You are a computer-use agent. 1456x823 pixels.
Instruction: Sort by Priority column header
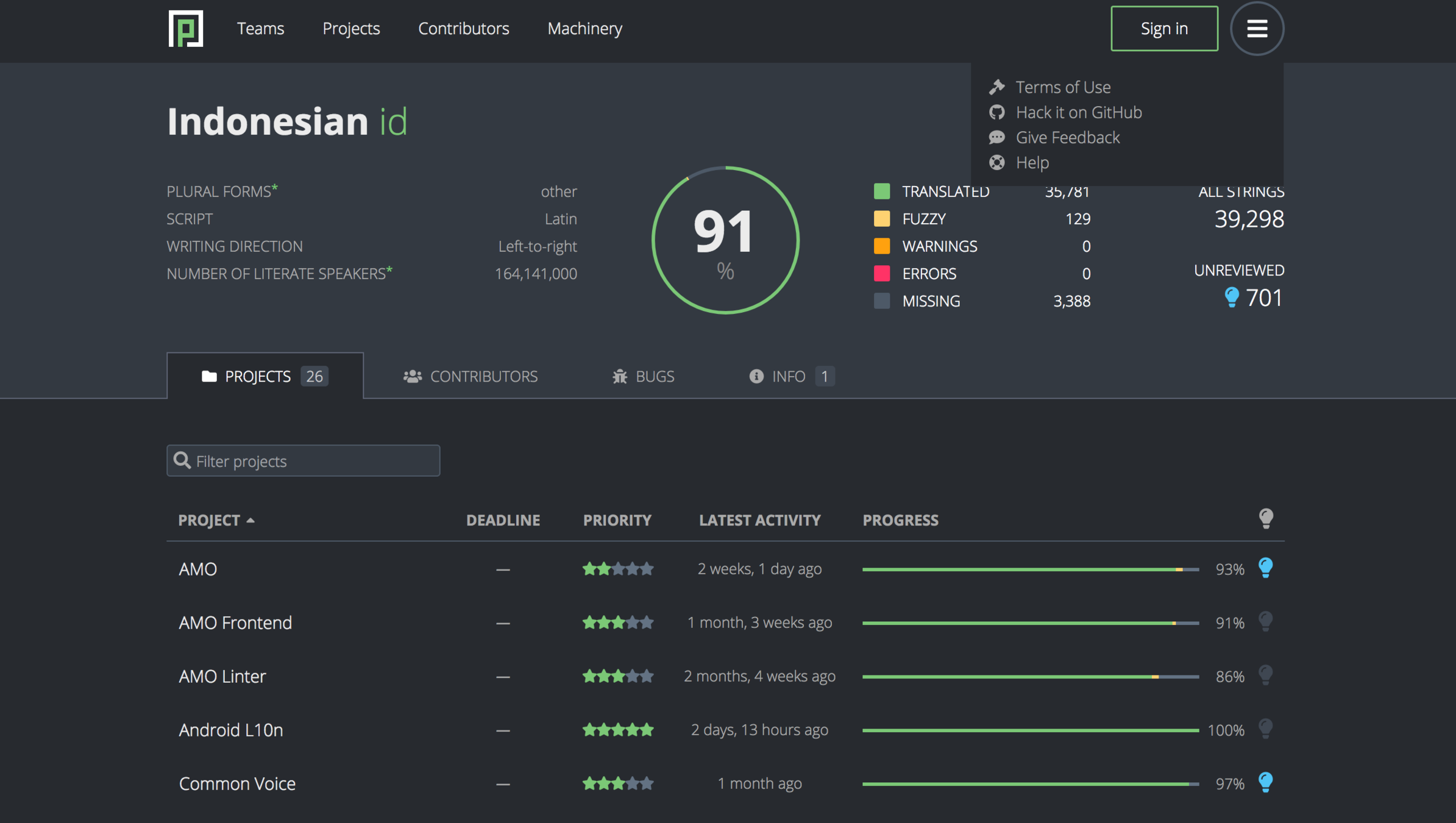617,520
